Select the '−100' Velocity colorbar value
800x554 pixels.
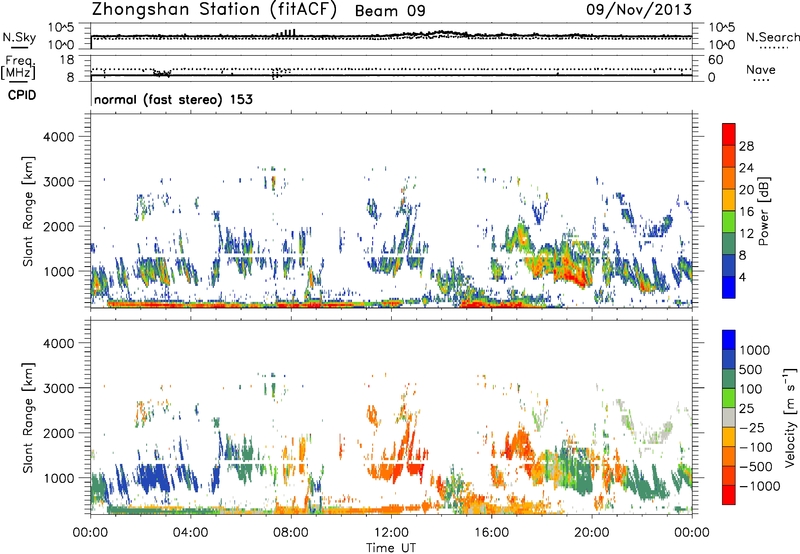(755, 447)
